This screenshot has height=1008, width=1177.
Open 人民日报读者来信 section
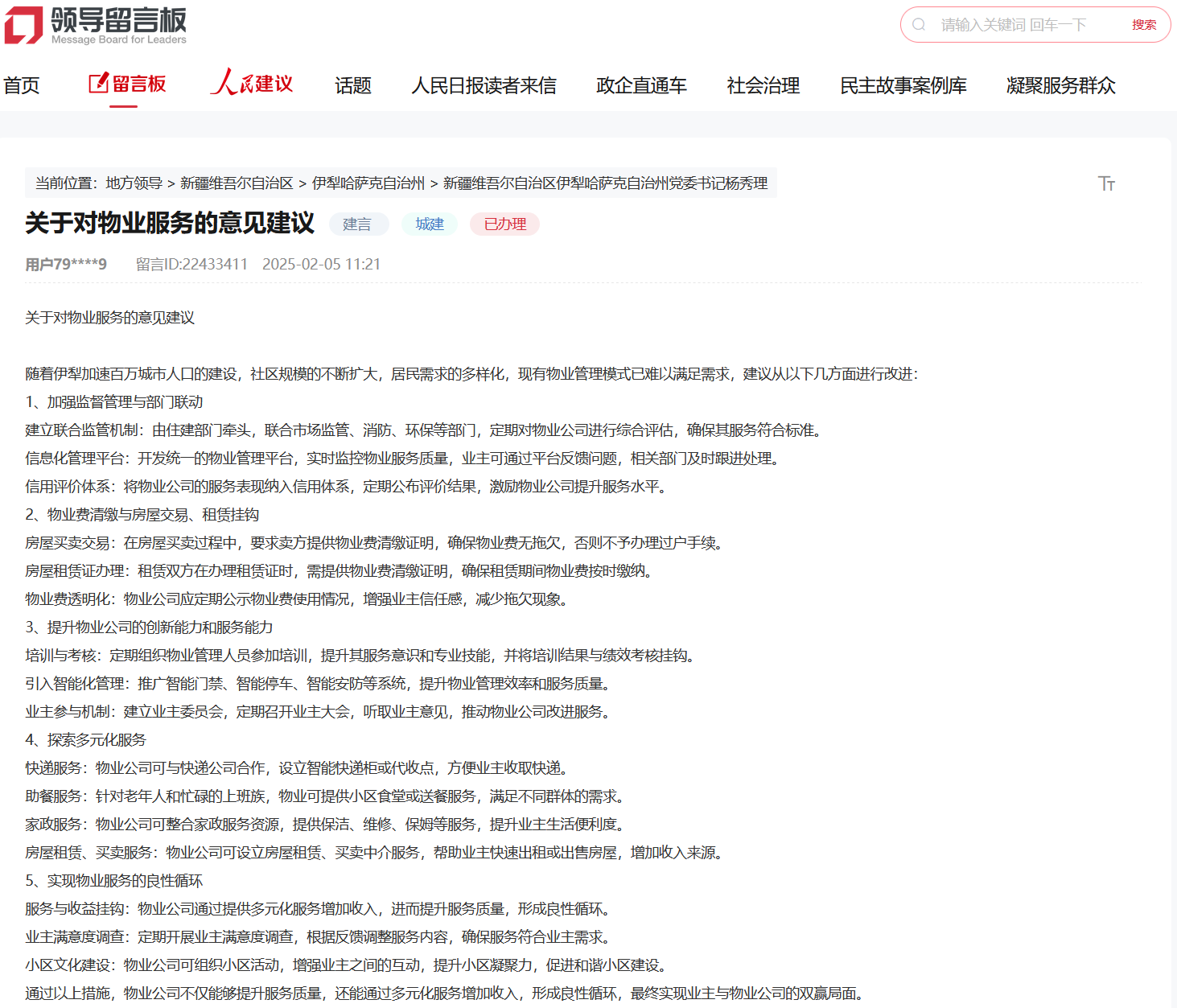click(484, 85)
